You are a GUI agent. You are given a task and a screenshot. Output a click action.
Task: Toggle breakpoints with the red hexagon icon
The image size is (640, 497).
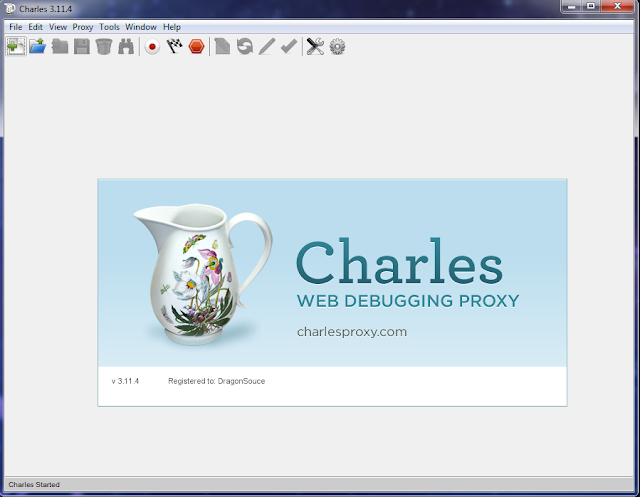[196, 46]
